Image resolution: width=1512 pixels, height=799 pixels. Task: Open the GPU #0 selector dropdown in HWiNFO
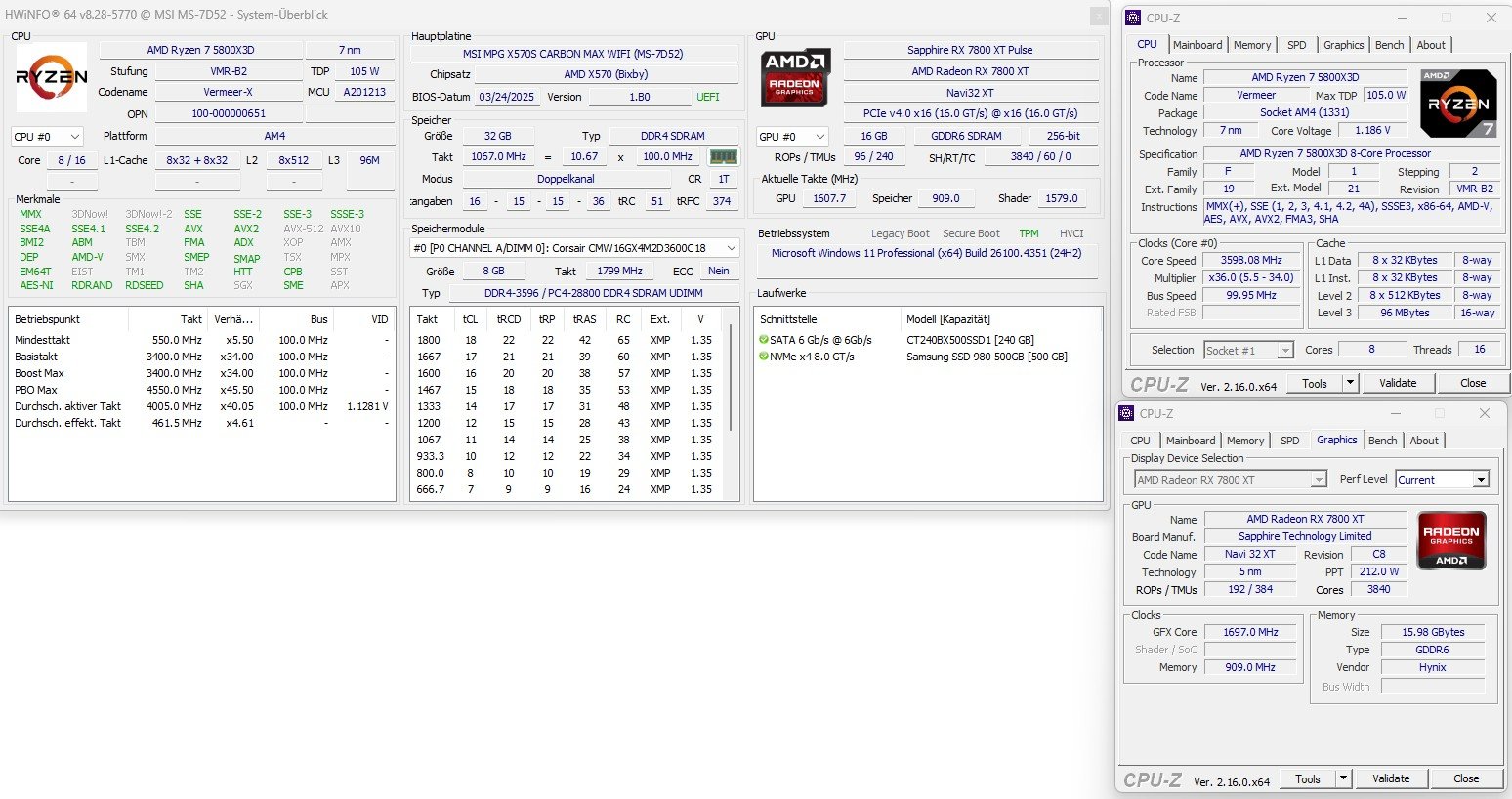pos(792,137)
